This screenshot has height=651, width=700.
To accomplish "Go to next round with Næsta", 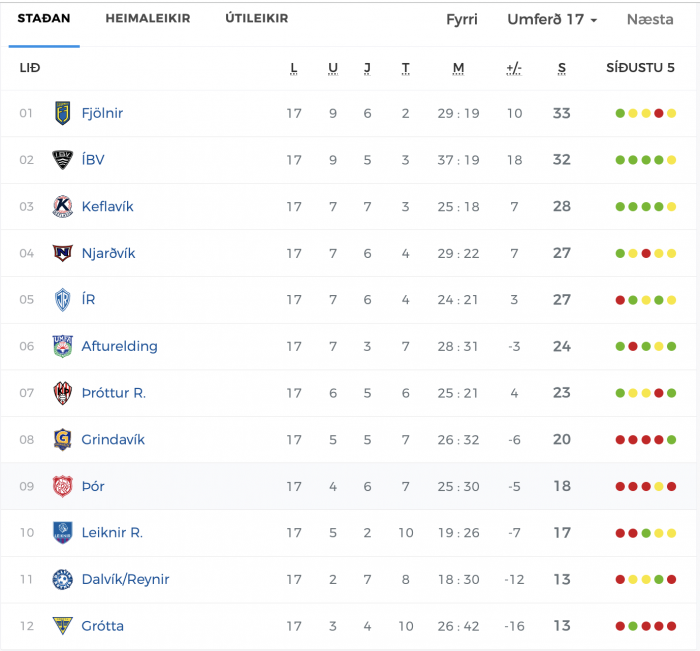I will (x=650, y=19).
